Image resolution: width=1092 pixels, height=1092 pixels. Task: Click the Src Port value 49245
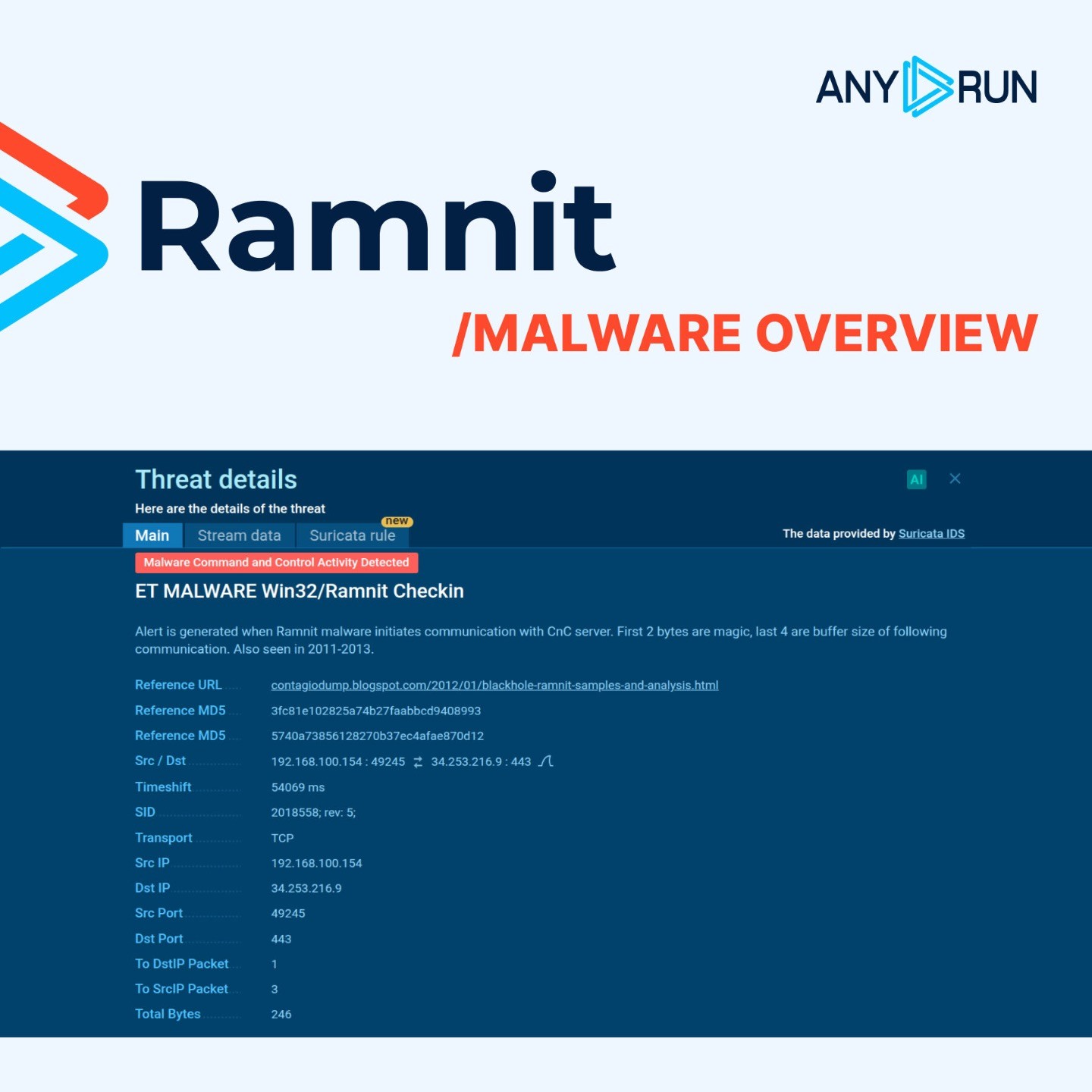(288, 914)
